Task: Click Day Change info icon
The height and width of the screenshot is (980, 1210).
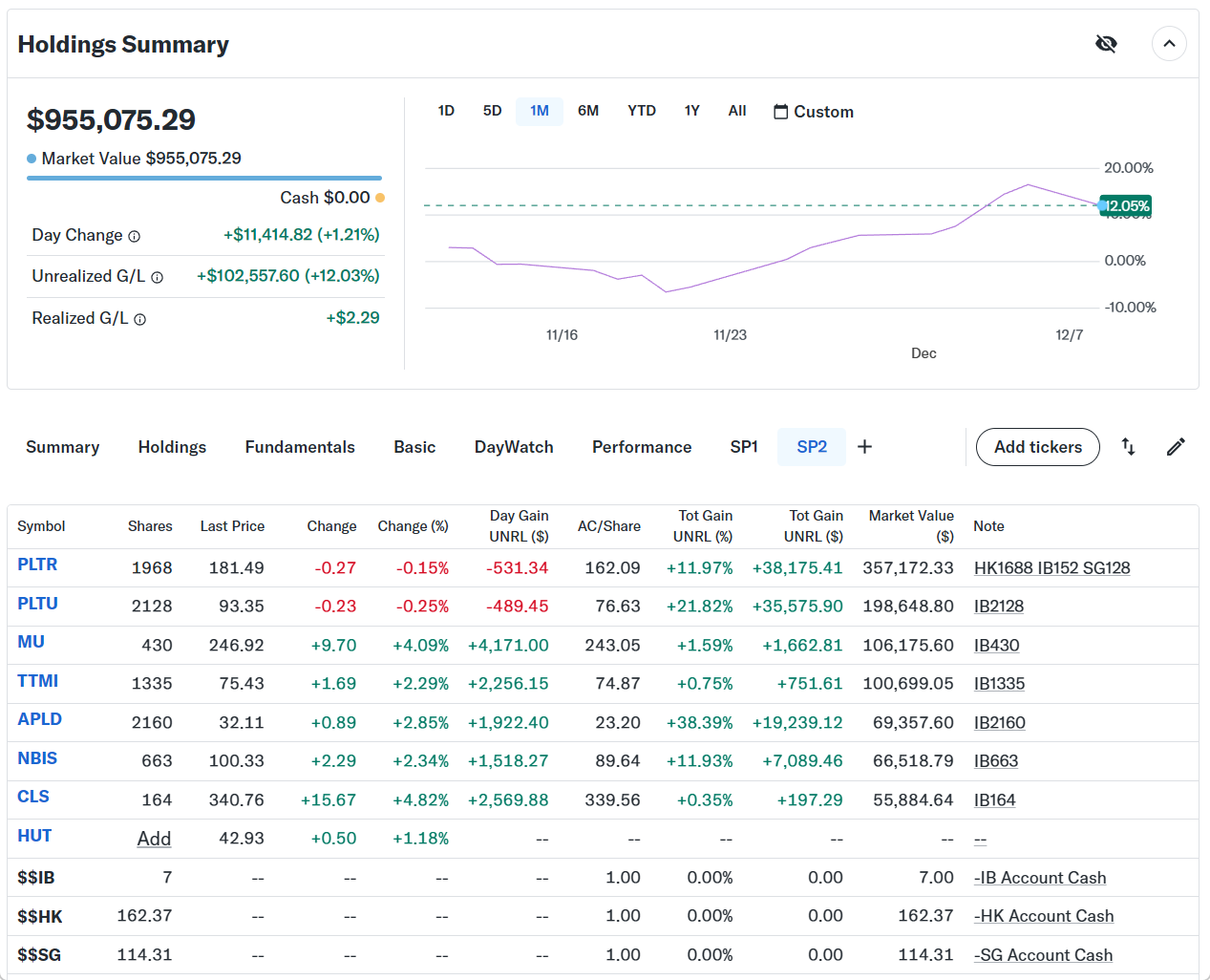Action: (x=135, y=237)
